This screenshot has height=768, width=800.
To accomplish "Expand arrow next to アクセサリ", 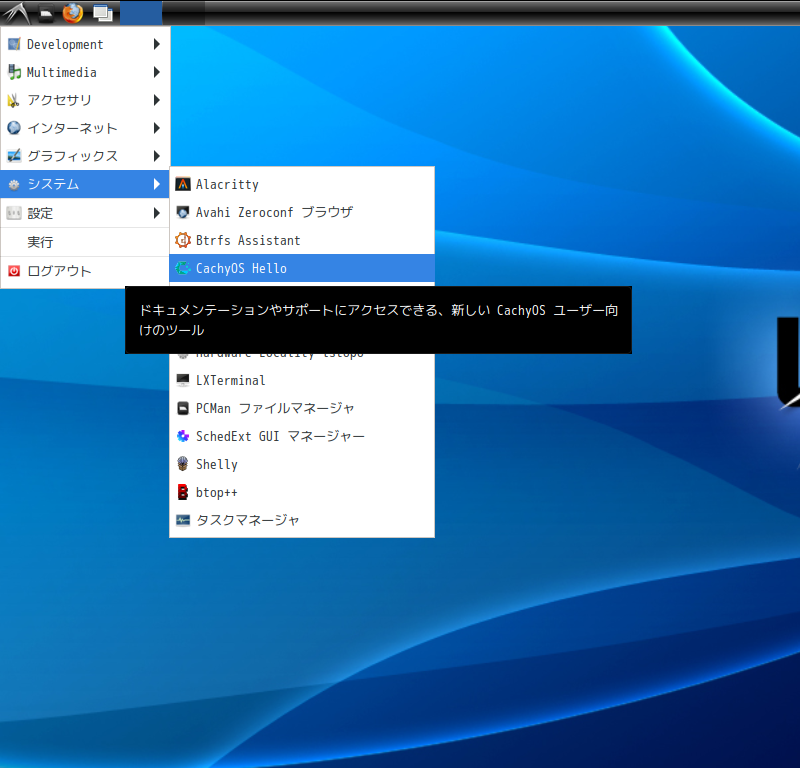I will 157,100.
